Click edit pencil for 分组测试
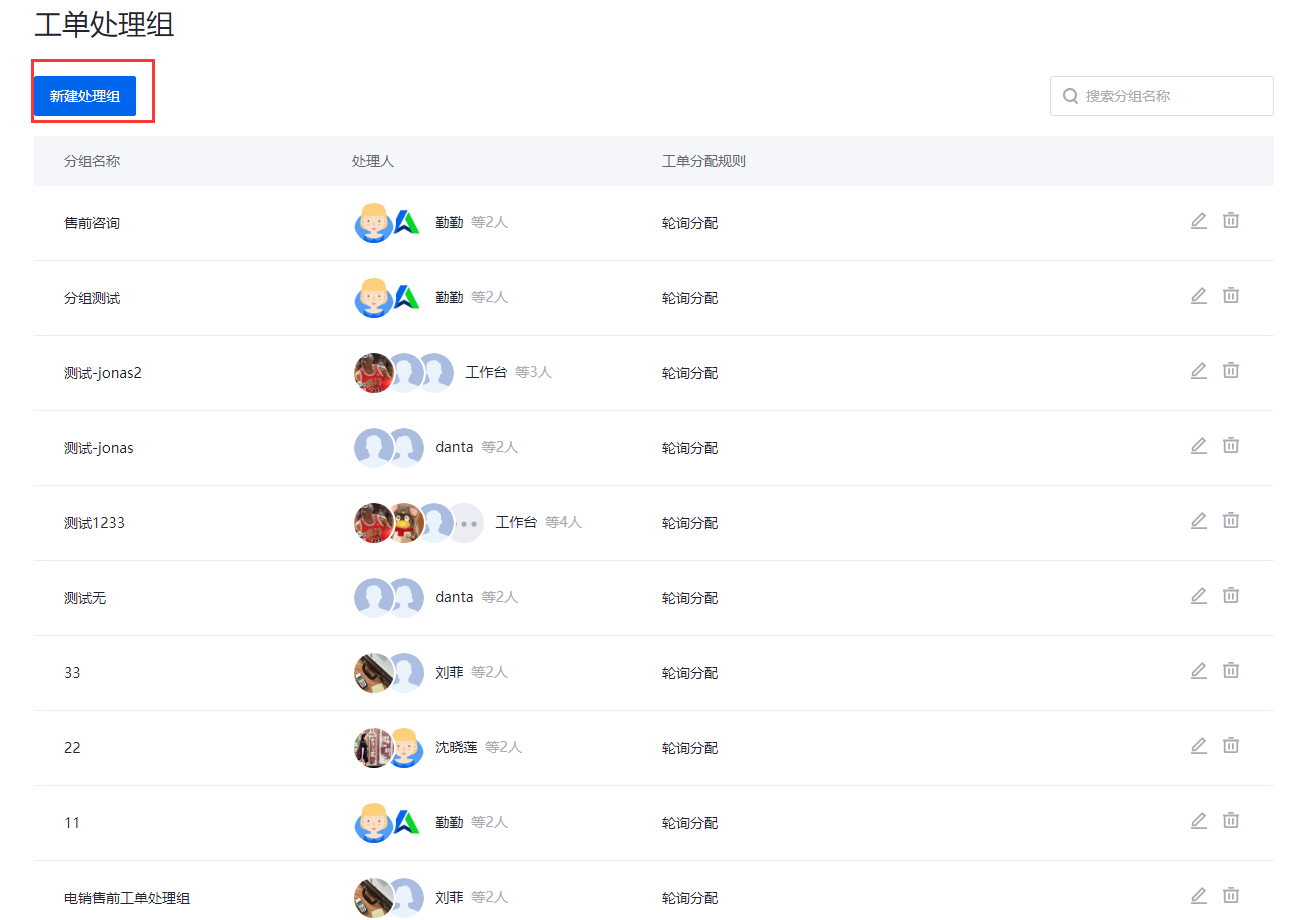This screenshot has height=920, width=1306. [1198, 296]
